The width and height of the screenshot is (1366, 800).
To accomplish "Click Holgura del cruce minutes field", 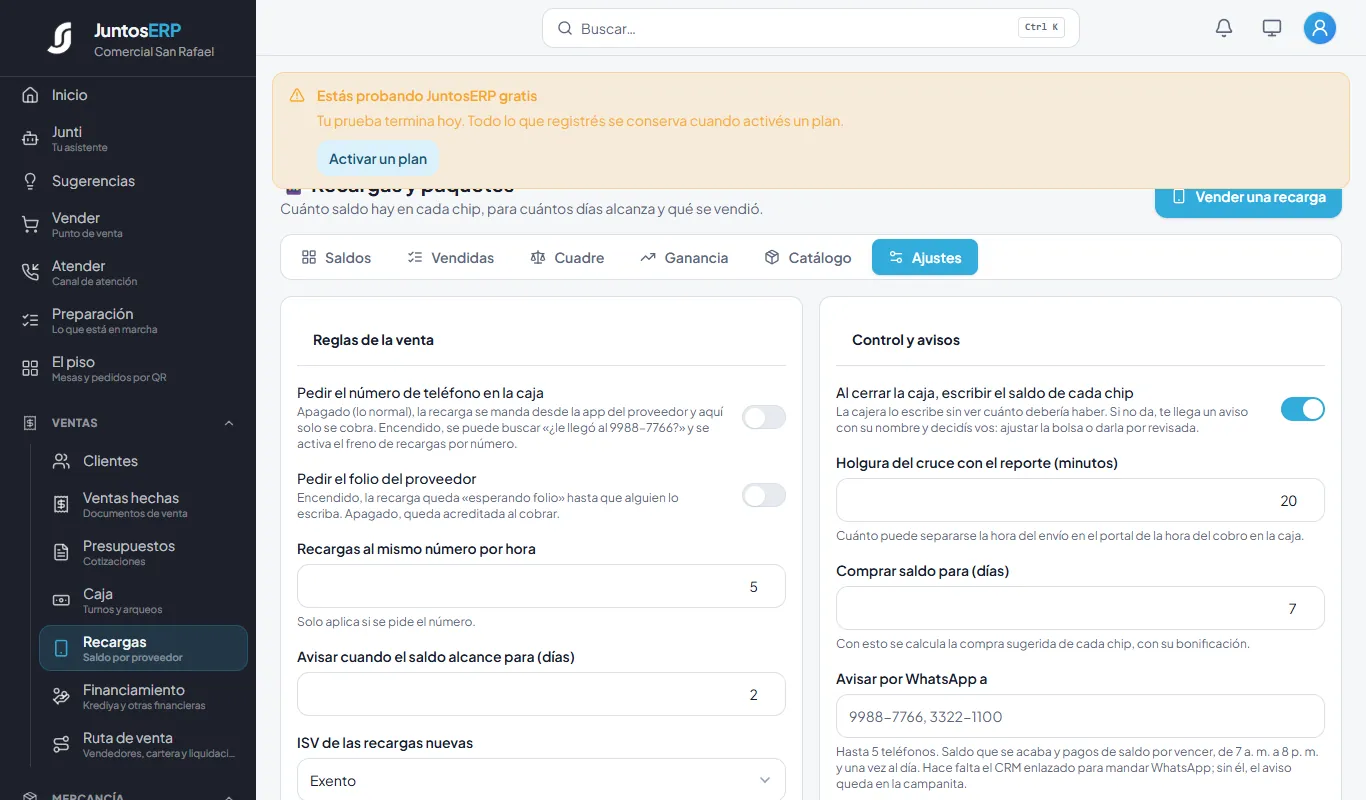I will coord(1080,500).
